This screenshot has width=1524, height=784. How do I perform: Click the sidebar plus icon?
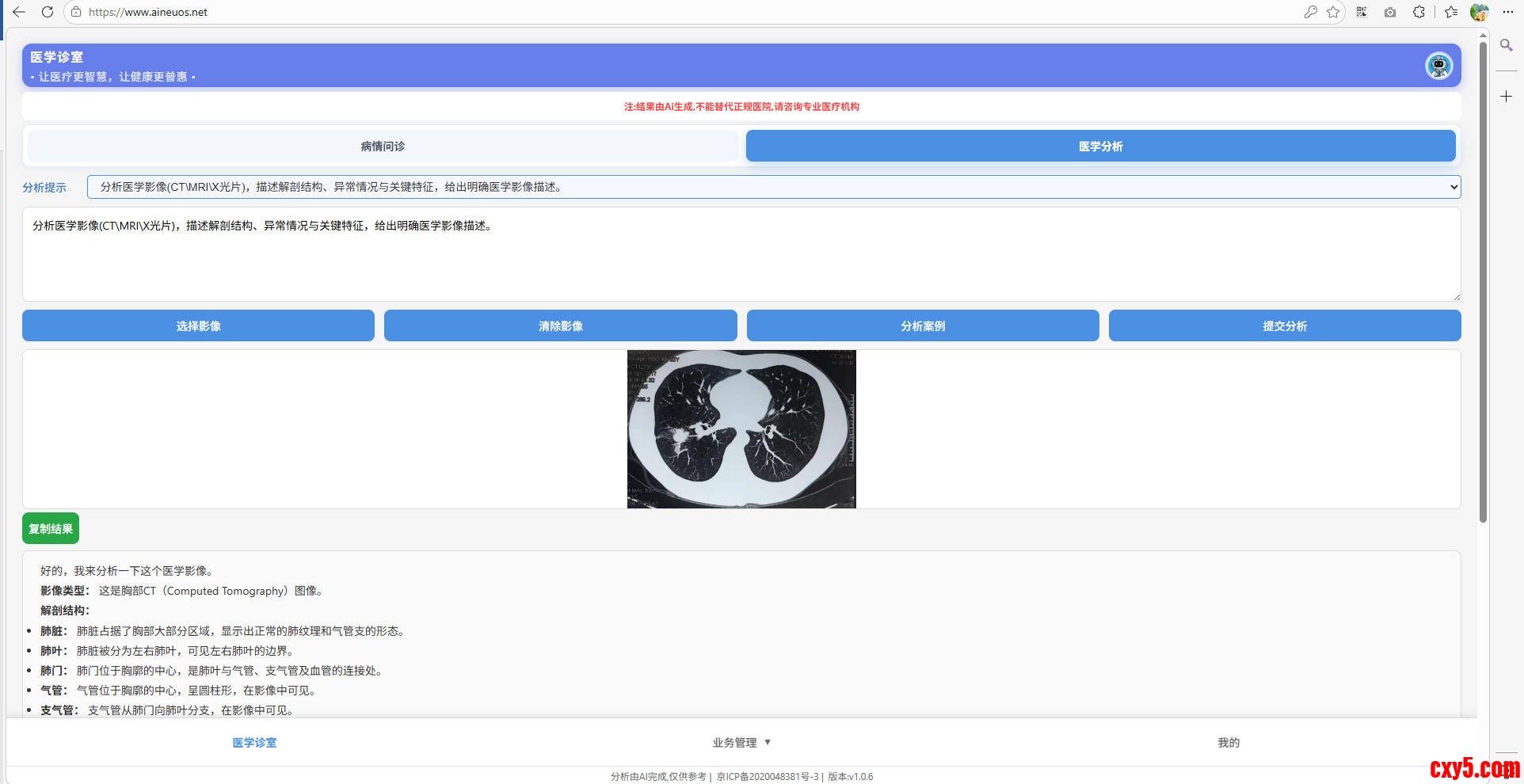[x=1506, y=97]
